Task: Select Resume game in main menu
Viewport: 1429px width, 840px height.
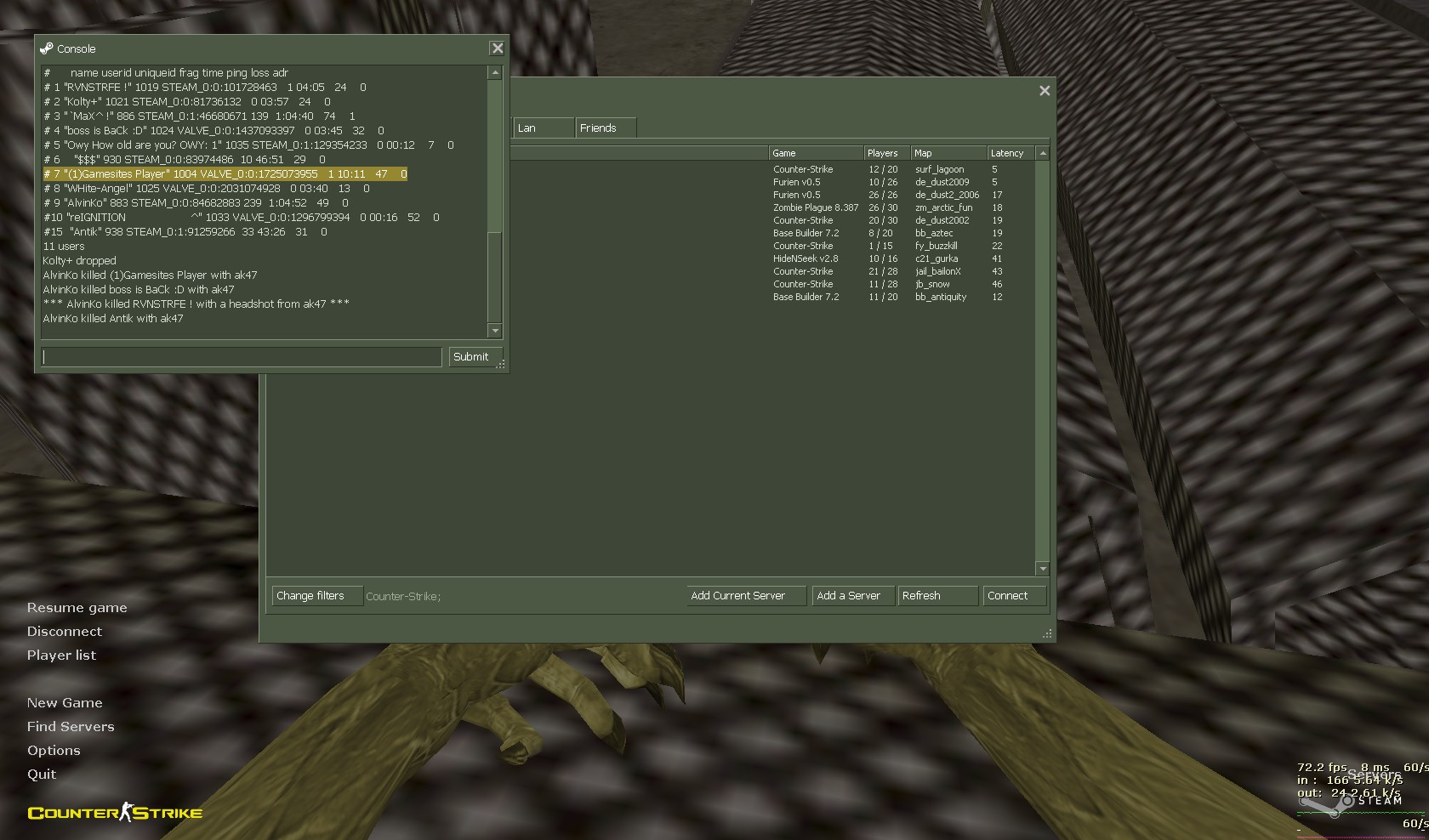Action: (x=77, y=608)
